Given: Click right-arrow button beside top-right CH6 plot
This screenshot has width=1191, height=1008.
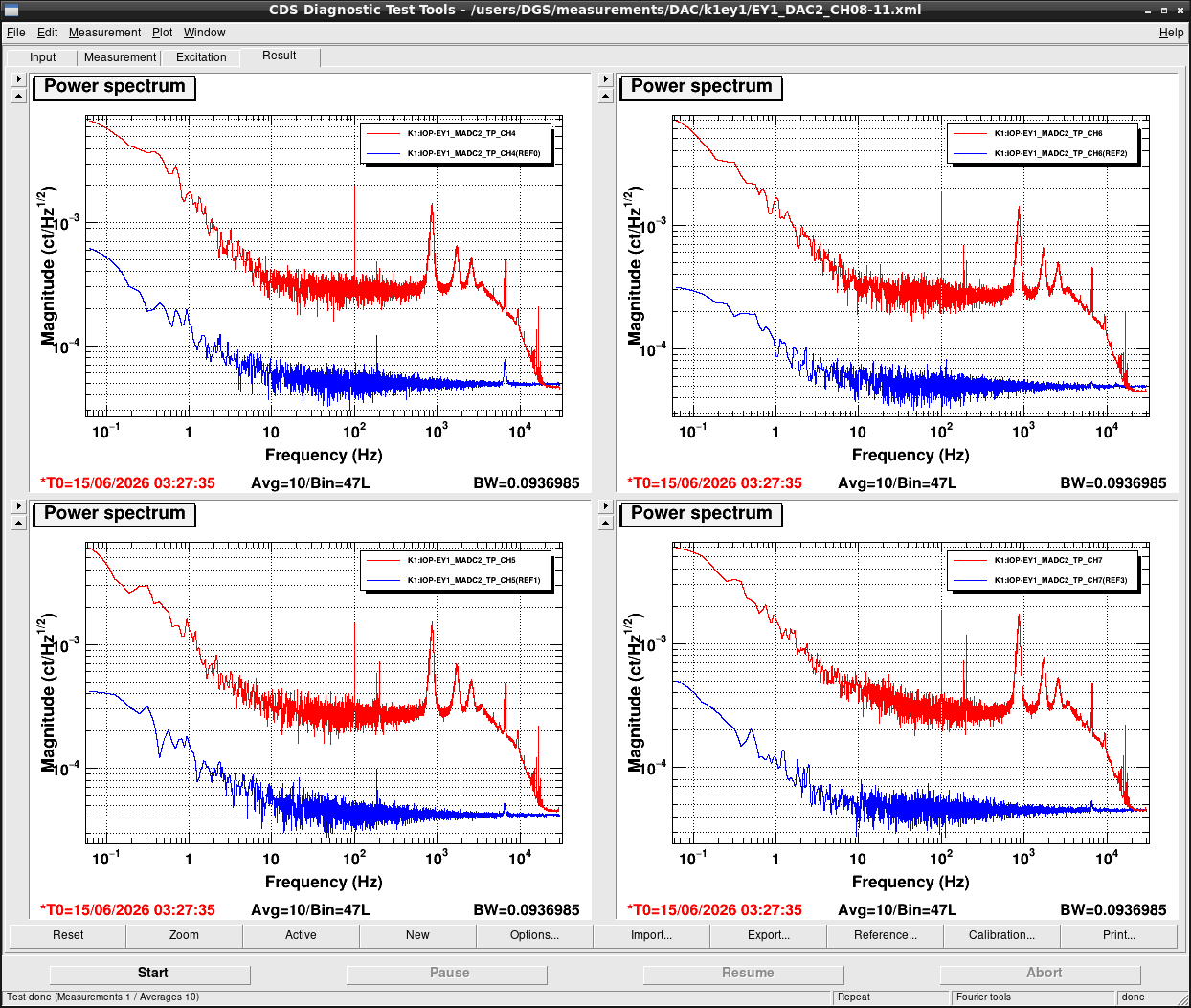Looking at the screenshot, I should point(605,79).
